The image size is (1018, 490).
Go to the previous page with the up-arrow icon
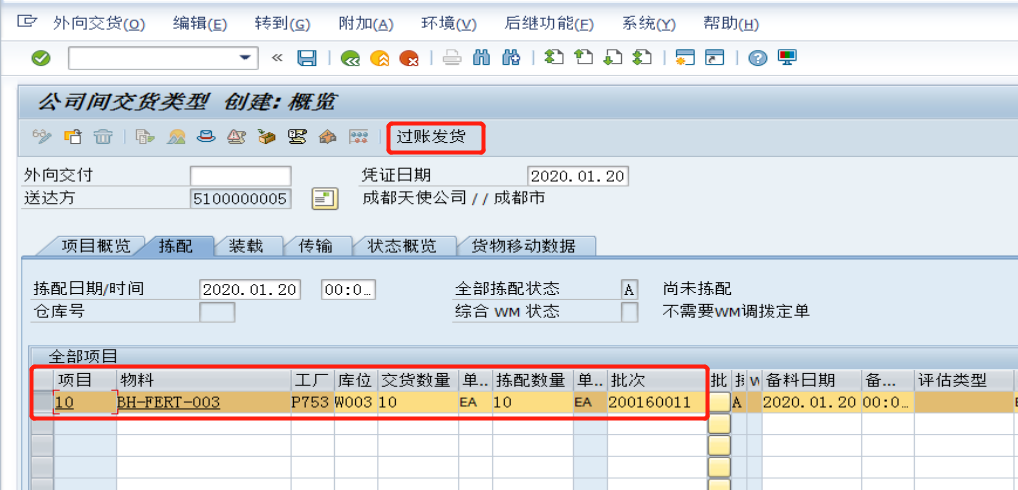[x=584, y=57]
